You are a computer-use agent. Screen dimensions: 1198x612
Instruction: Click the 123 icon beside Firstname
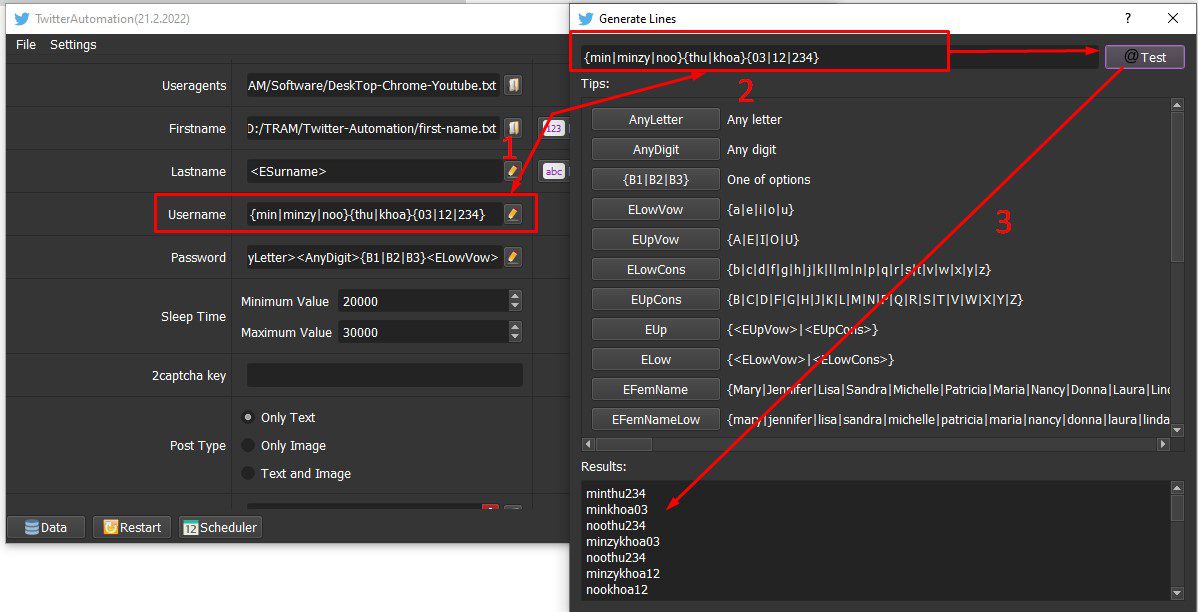pos(553,128)
